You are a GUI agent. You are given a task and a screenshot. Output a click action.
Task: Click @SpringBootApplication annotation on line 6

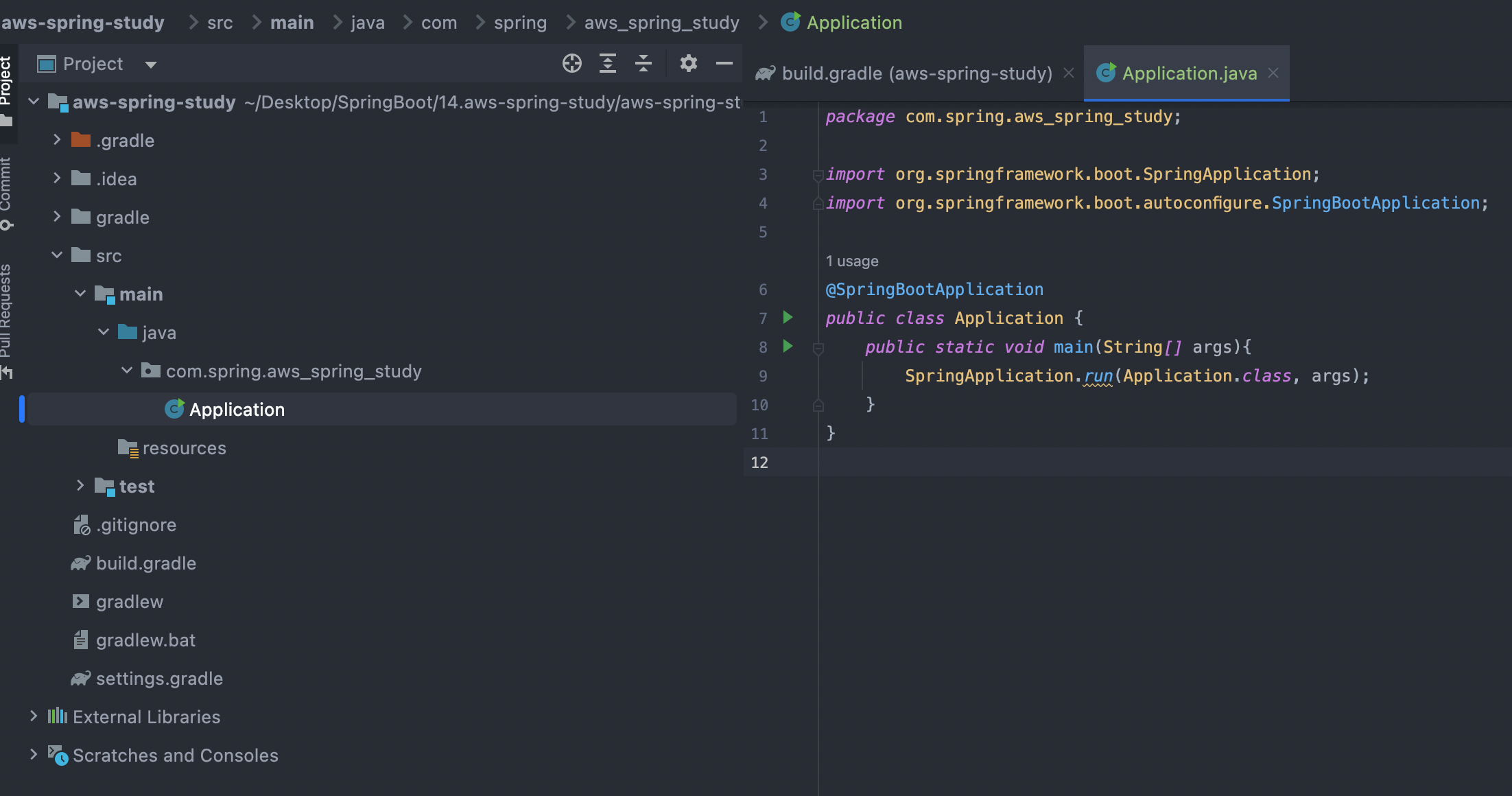(x=934, y=290)
